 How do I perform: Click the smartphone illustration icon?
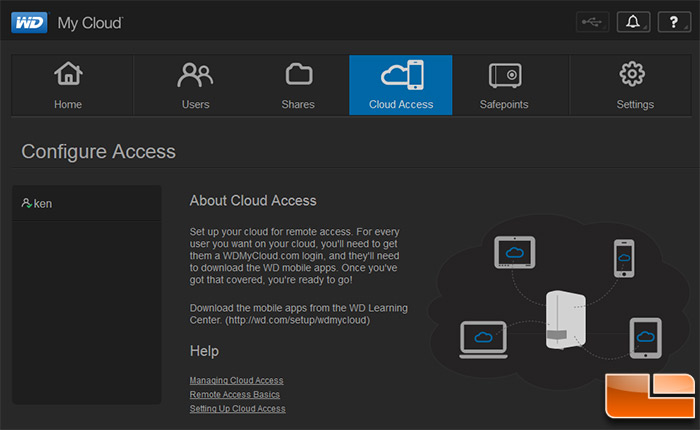tap(624, 258)
